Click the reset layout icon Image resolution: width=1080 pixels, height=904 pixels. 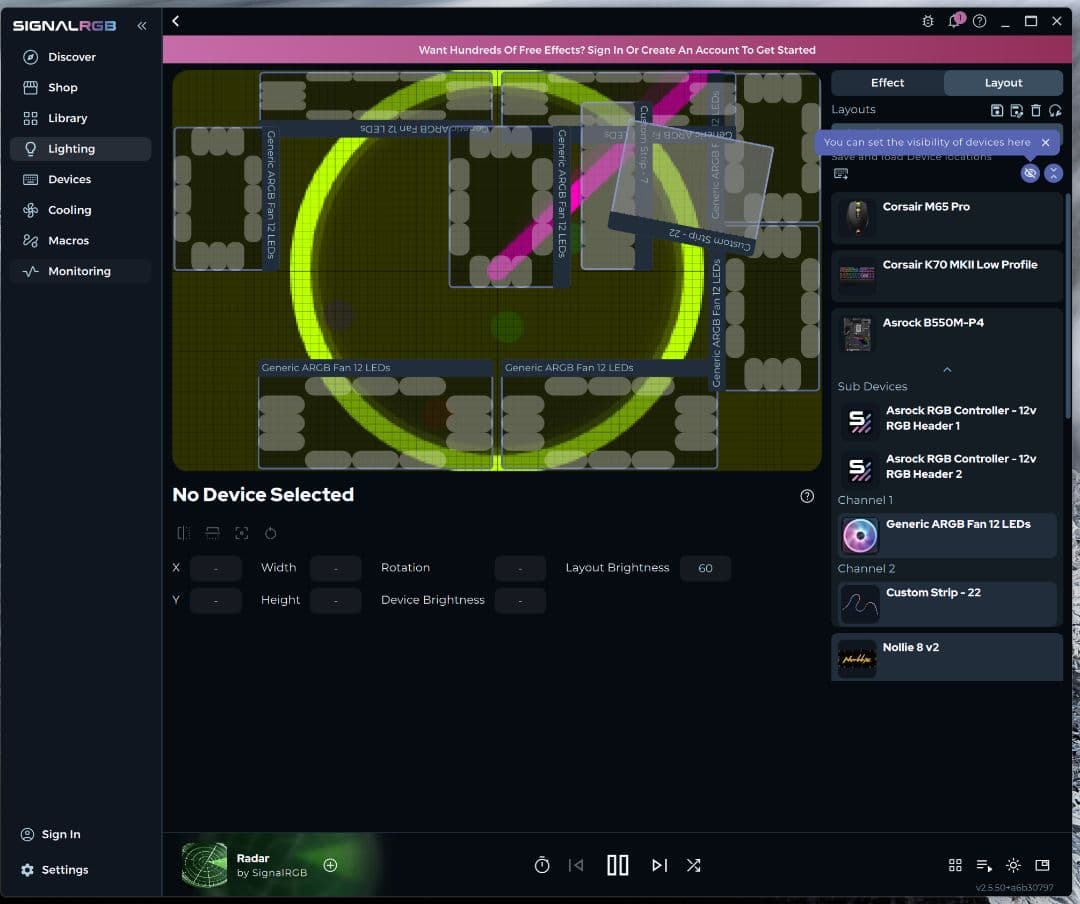1055,110
